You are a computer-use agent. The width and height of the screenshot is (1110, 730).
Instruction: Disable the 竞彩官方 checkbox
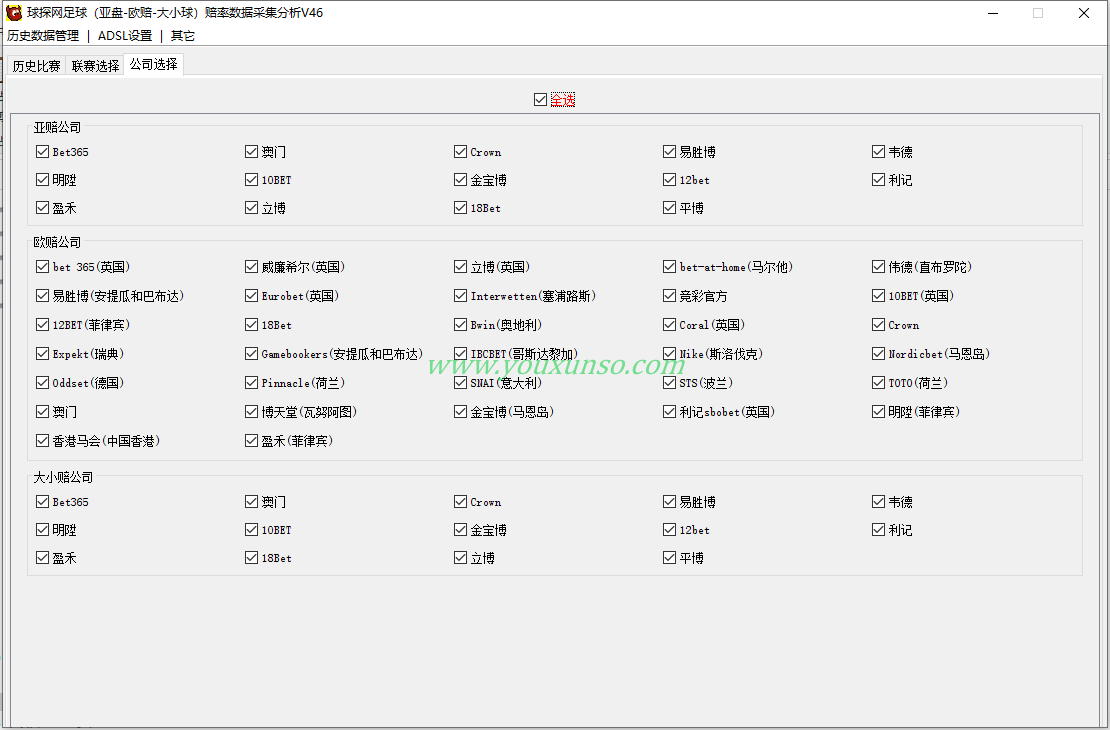[670, 296]
